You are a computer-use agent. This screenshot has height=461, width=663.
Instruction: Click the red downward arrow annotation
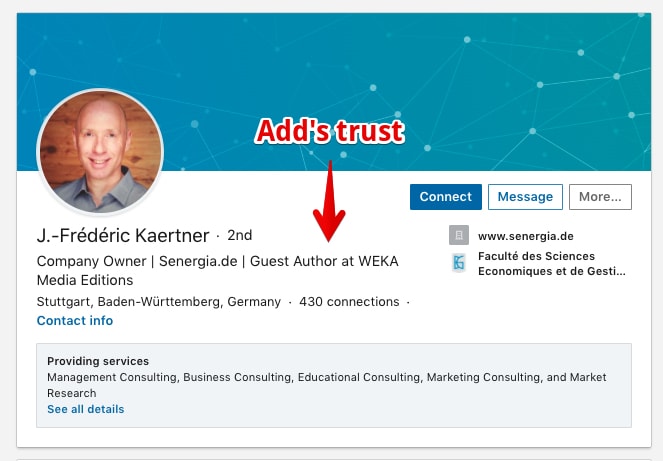tap(329, 201)
